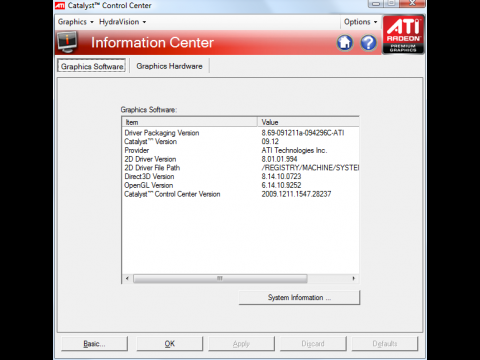
Task: Switch to the Graphics Software tab
Action: (92, 66)
